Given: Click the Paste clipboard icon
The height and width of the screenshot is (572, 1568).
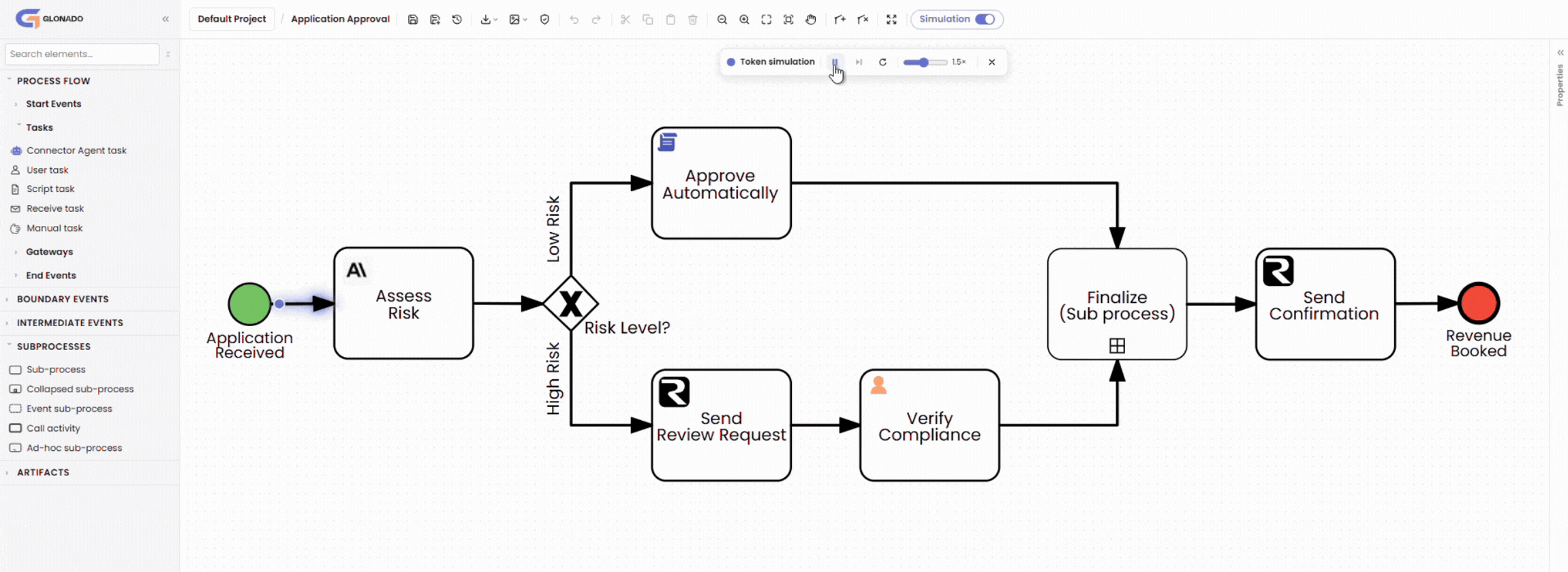Looking at the screenshot, I should point(671,20).
